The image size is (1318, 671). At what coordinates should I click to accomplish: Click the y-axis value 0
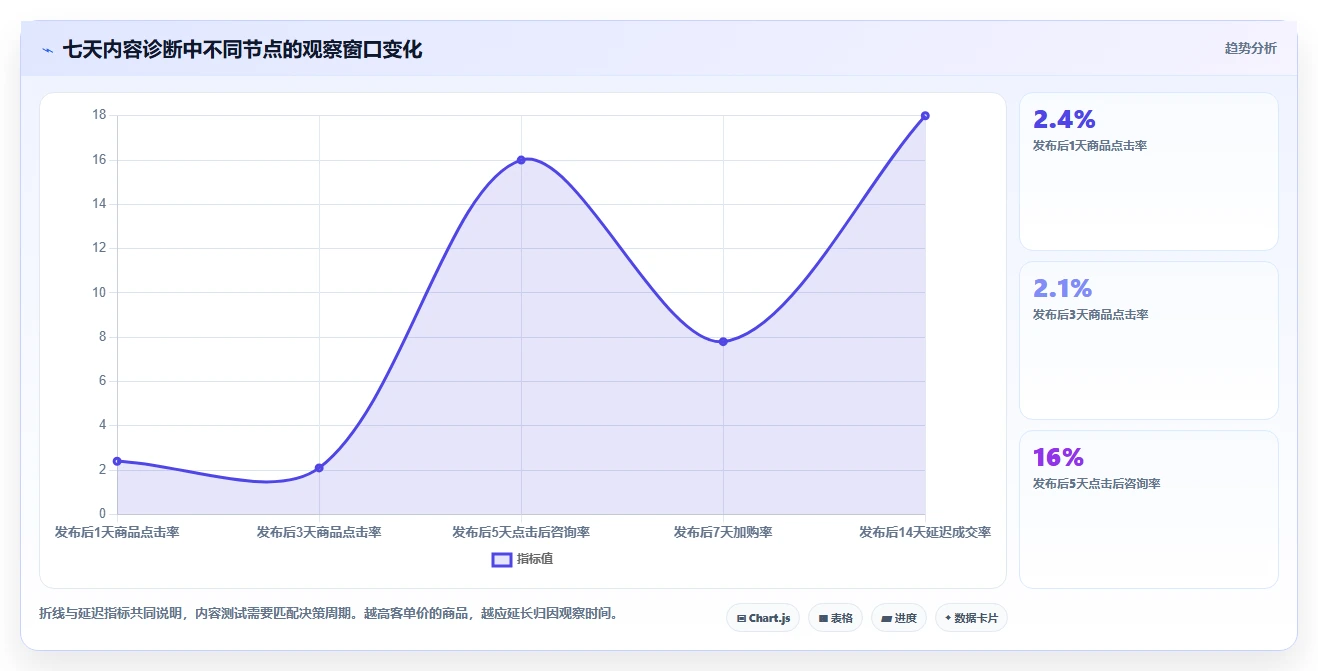pos(102,514)
